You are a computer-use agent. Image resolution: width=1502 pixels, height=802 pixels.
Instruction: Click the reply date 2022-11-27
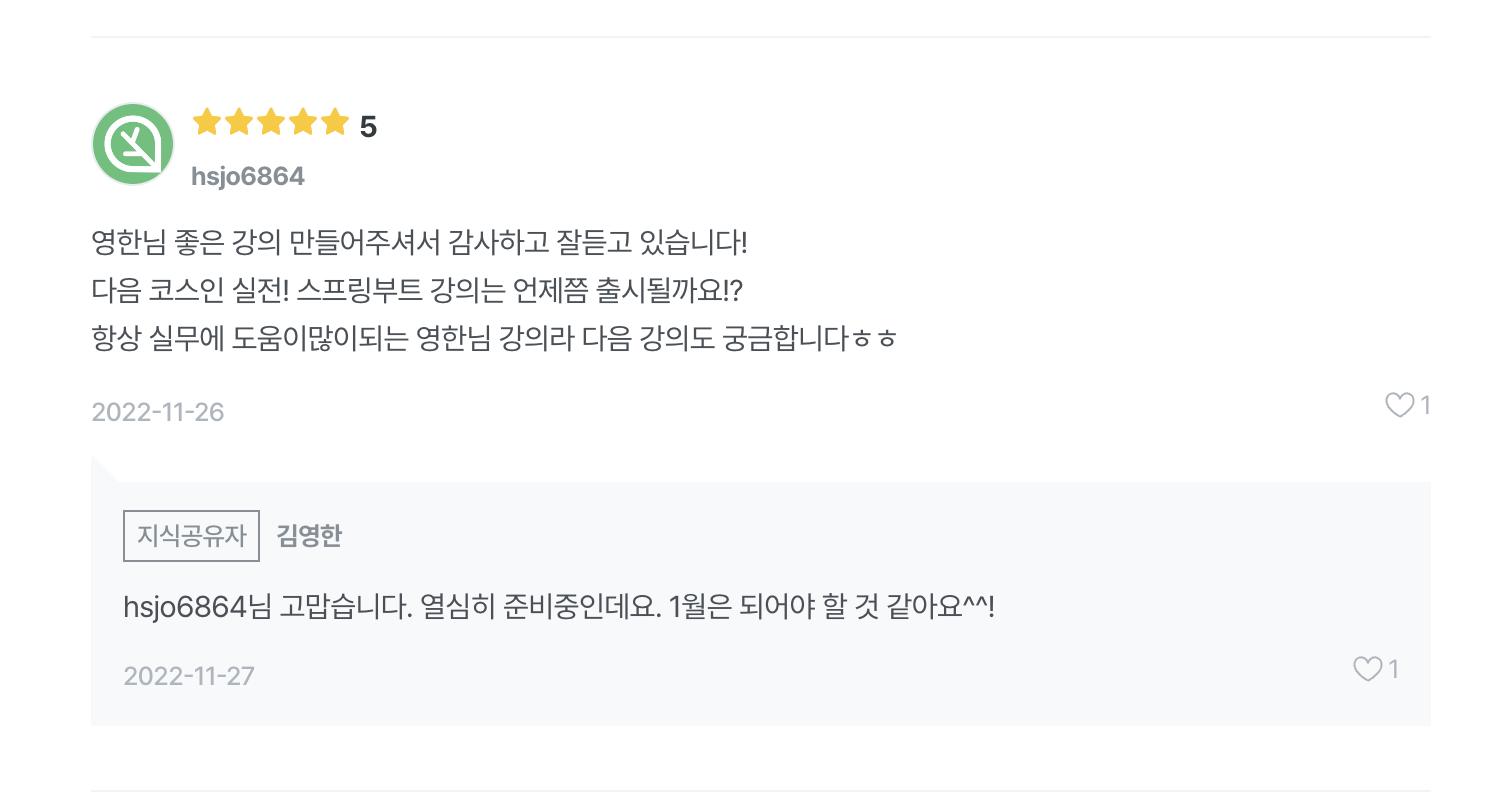pyautogui.click(x=189, y=676)
